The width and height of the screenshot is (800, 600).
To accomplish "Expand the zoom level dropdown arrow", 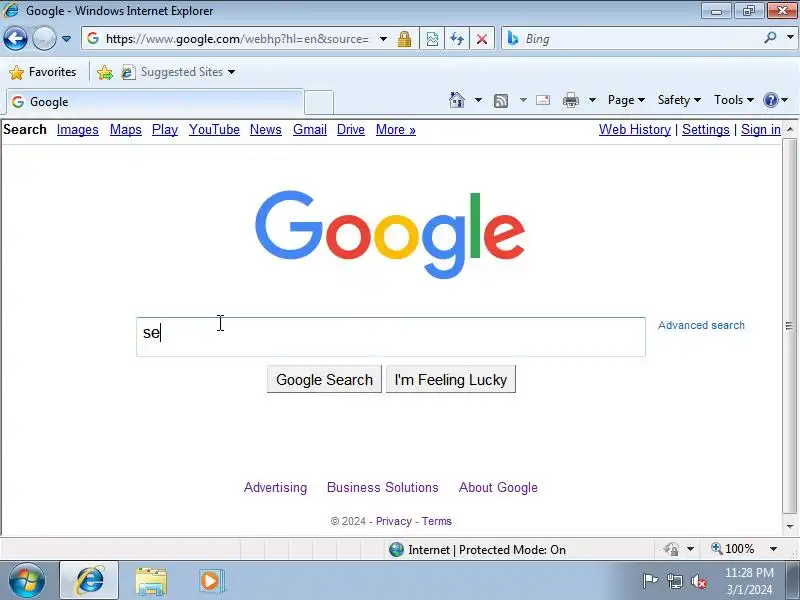I will [773, 549].
